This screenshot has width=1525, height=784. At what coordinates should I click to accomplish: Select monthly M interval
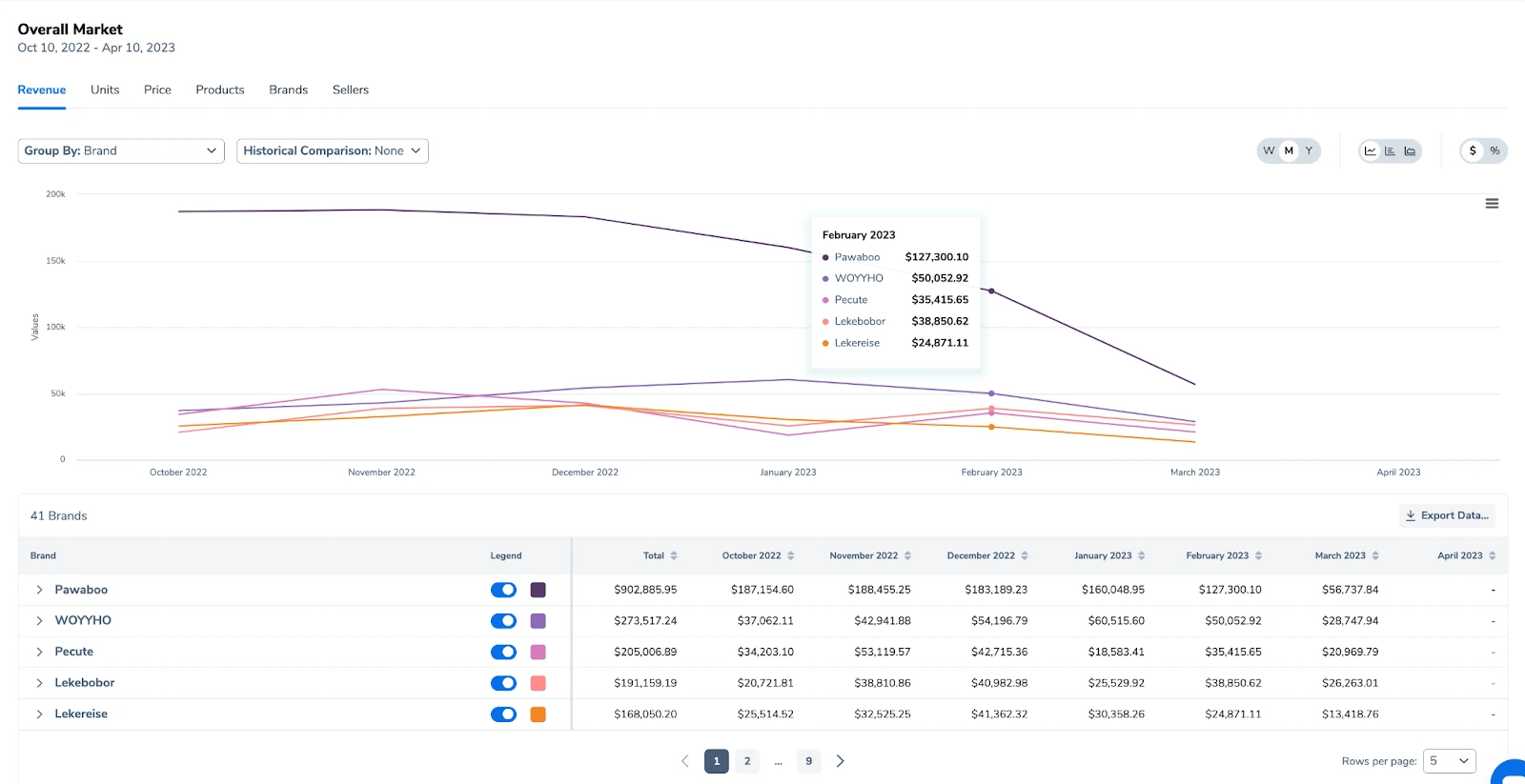coord(1289,151)
